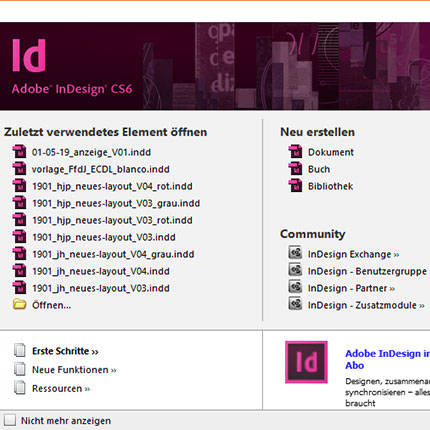
Task: Click the page icon beside Erste Schritte
Action: click(x=20, y=350)
